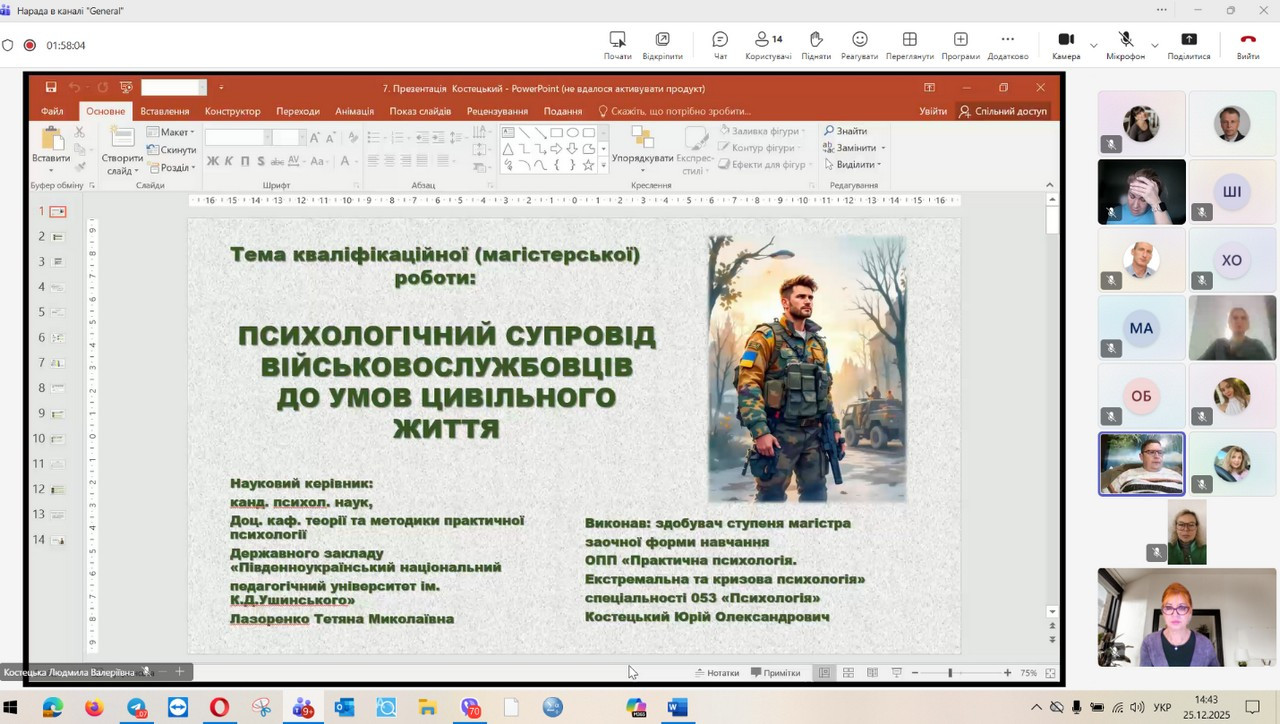The height and width of the screenshot is (724, 1280).
Task: Open the Програми apps panel
Action: (x=960, y=44)
